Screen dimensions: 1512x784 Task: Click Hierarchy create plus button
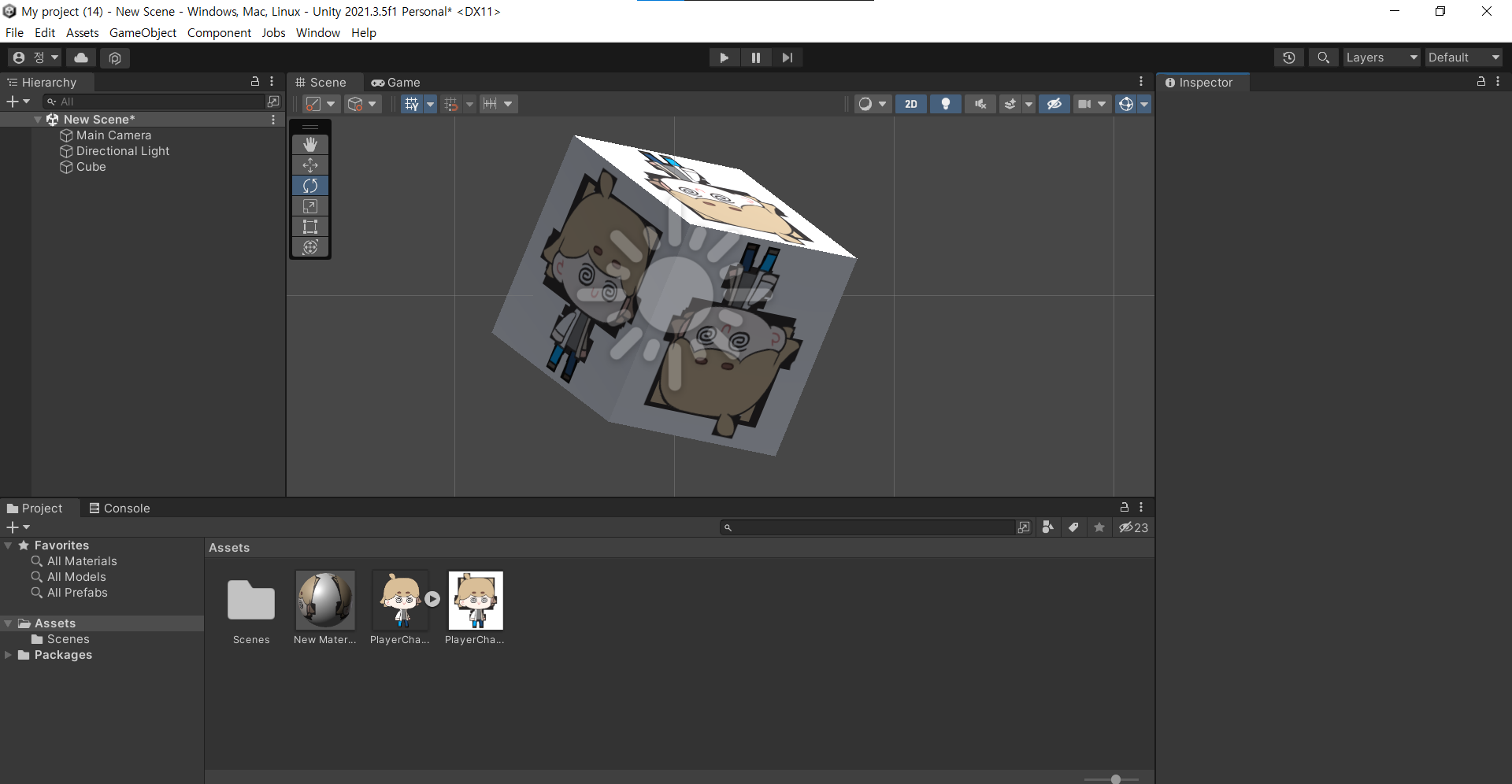click(17, 102)
